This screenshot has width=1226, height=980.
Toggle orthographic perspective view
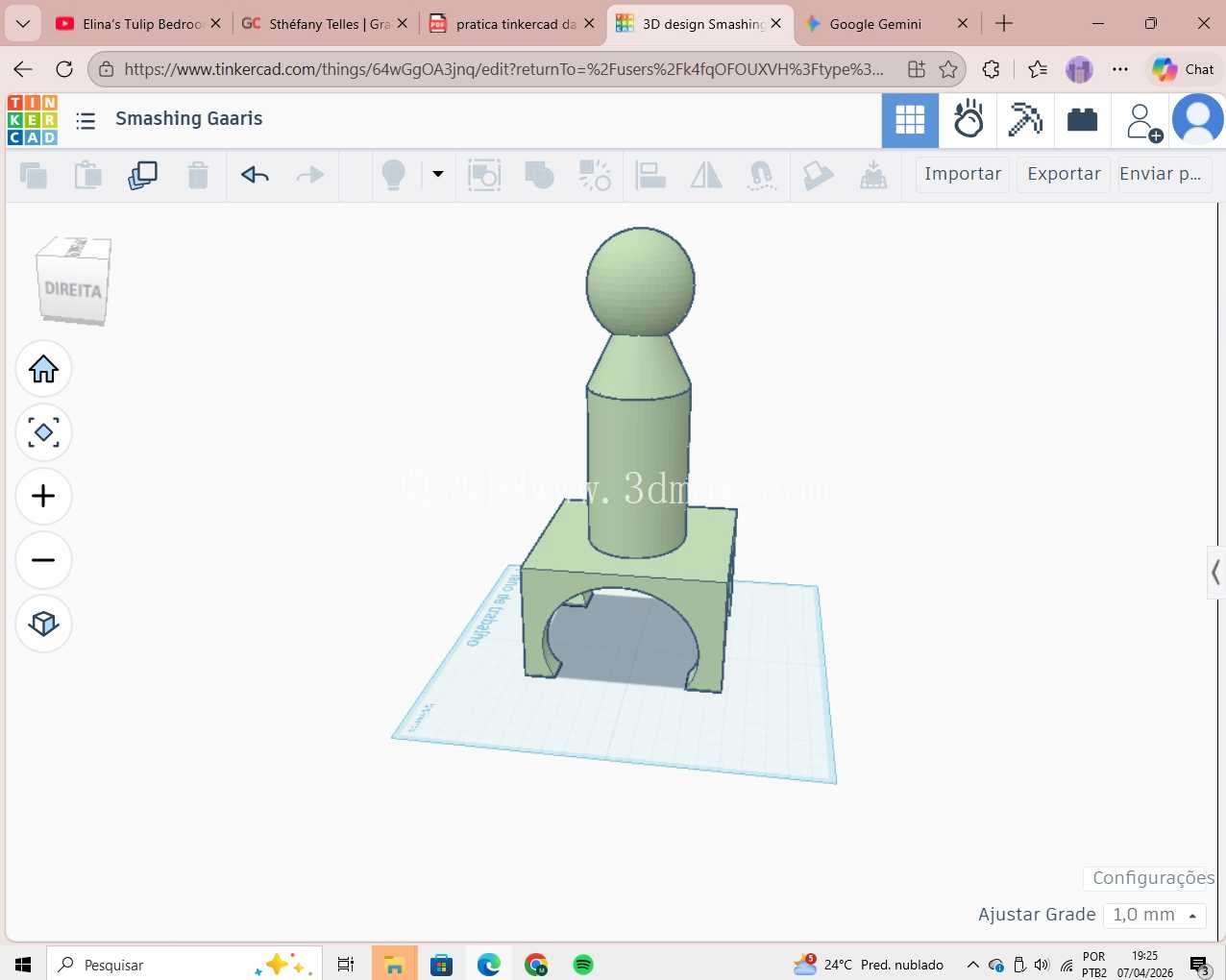point(43,624)
